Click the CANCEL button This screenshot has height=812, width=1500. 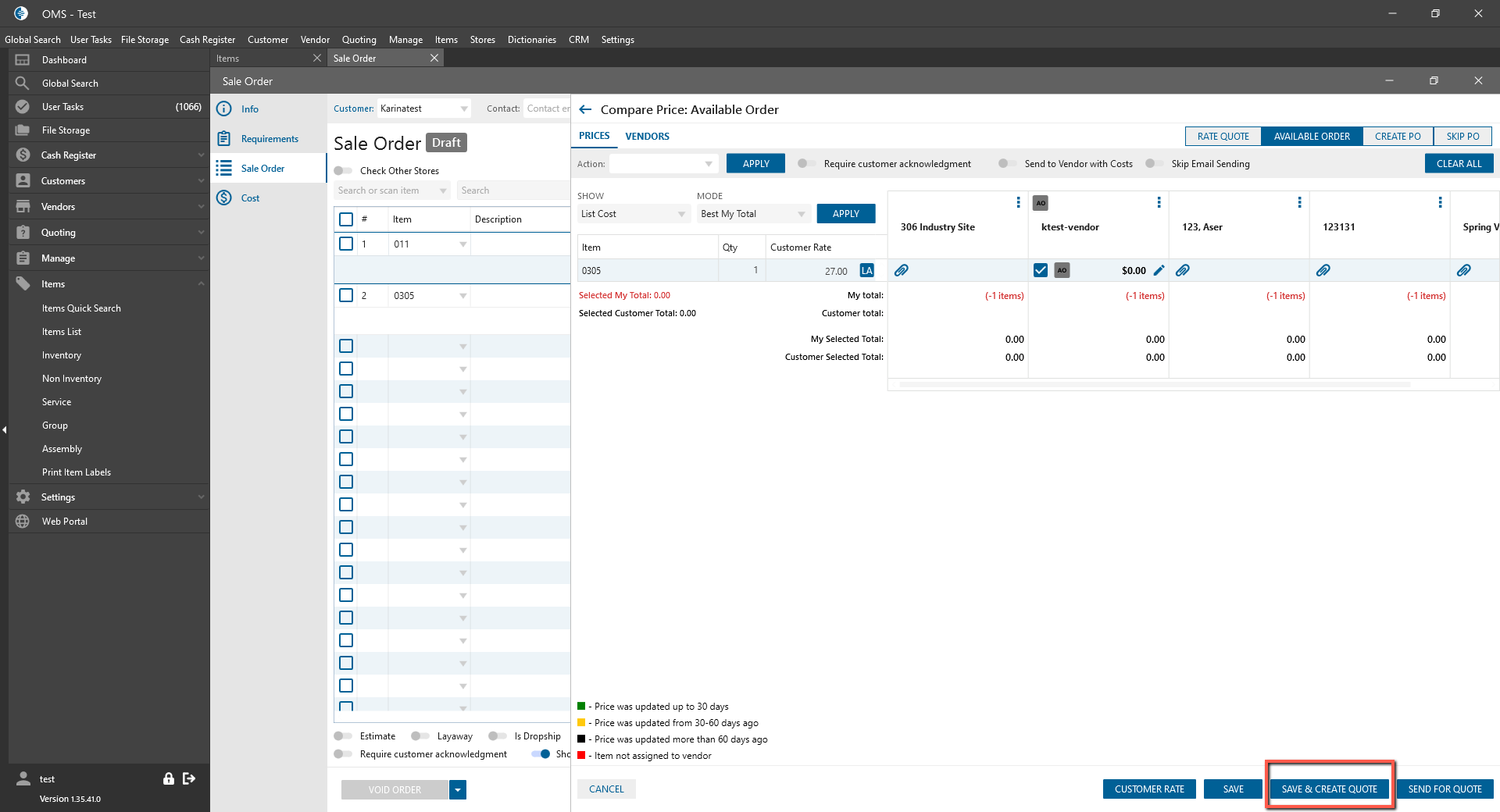click(606, 789)
